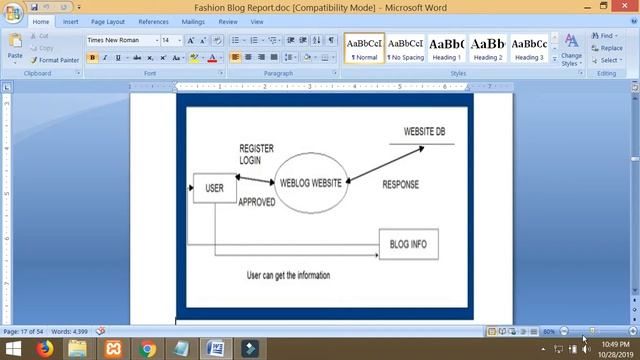640x360 pixels.
Task: Toggle superscript formatting
Action: (x=163, y=58)
